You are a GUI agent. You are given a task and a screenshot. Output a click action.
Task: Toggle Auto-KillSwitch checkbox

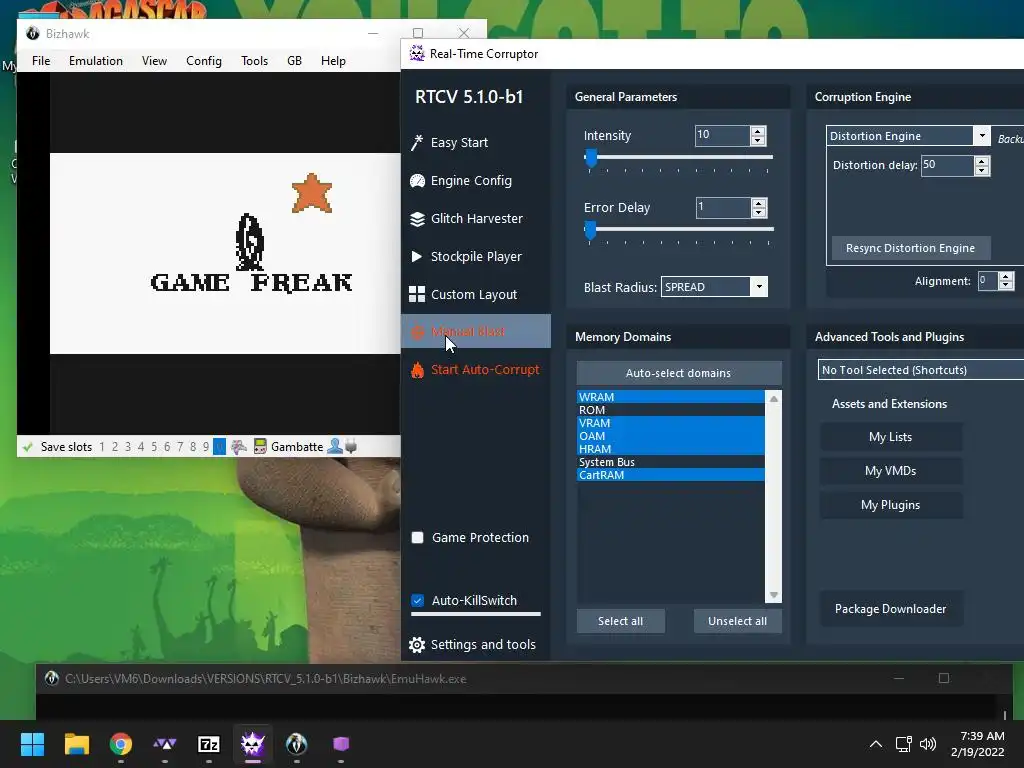coord(417,600)
